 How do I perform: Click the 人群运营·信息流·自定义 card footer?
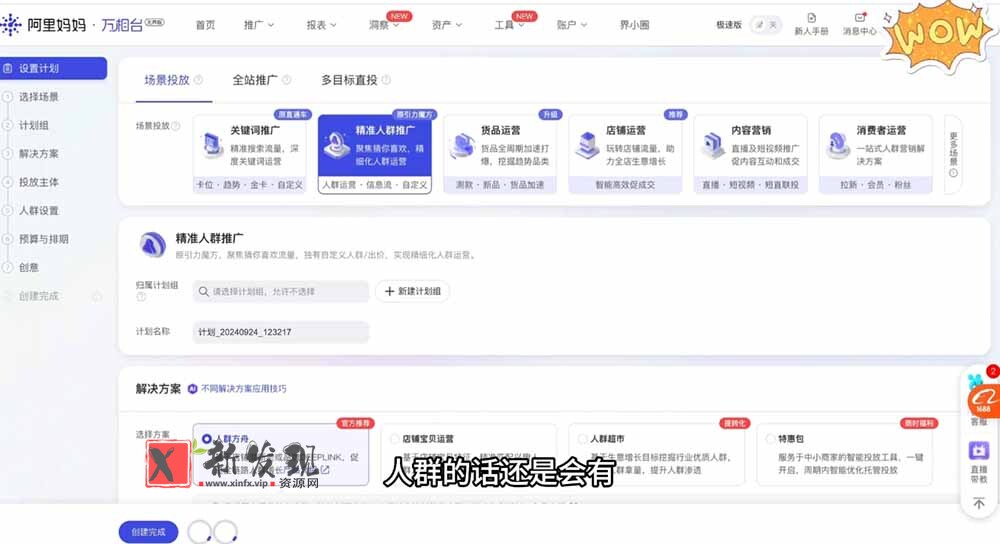tap(374, 185)
